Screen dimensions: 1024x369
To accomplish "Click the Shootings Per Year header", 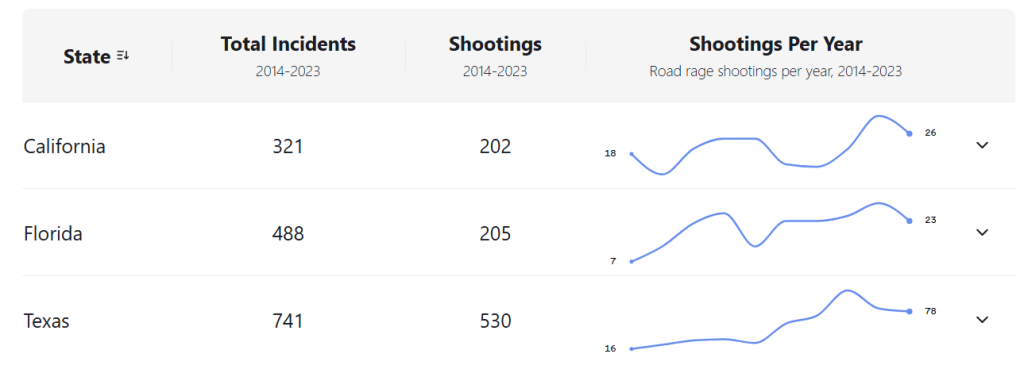I will tap(776, 44).
